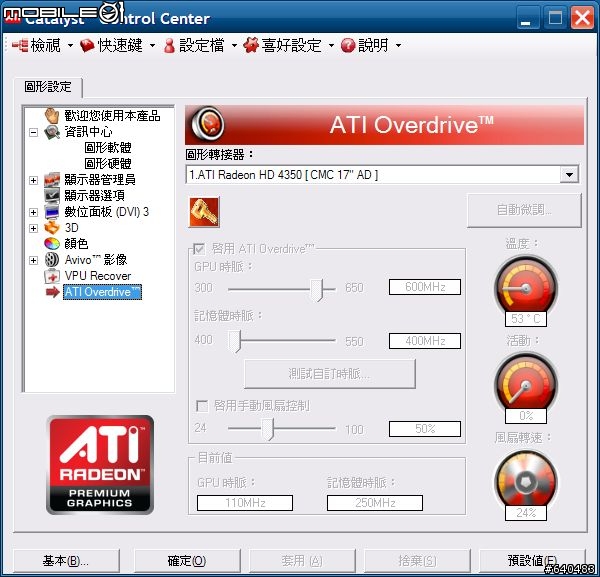
Task: Click the 600MHz GPU clock field
Action: 425,287
